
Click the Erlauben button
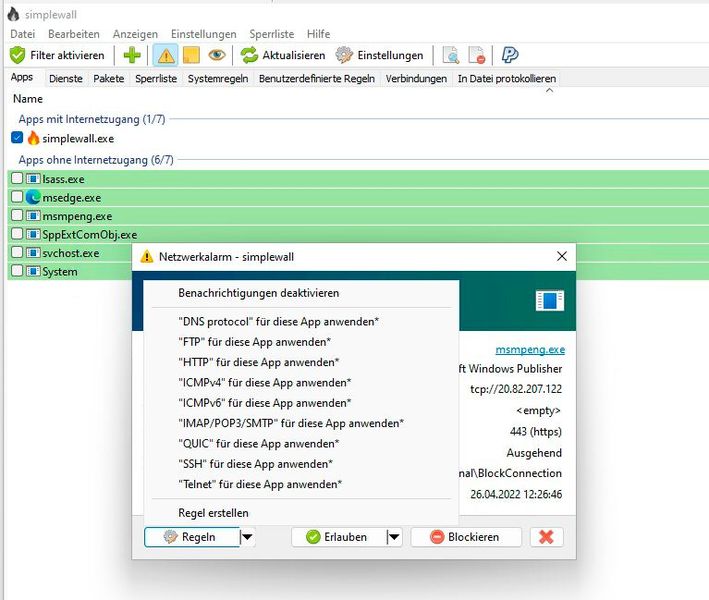339,537
